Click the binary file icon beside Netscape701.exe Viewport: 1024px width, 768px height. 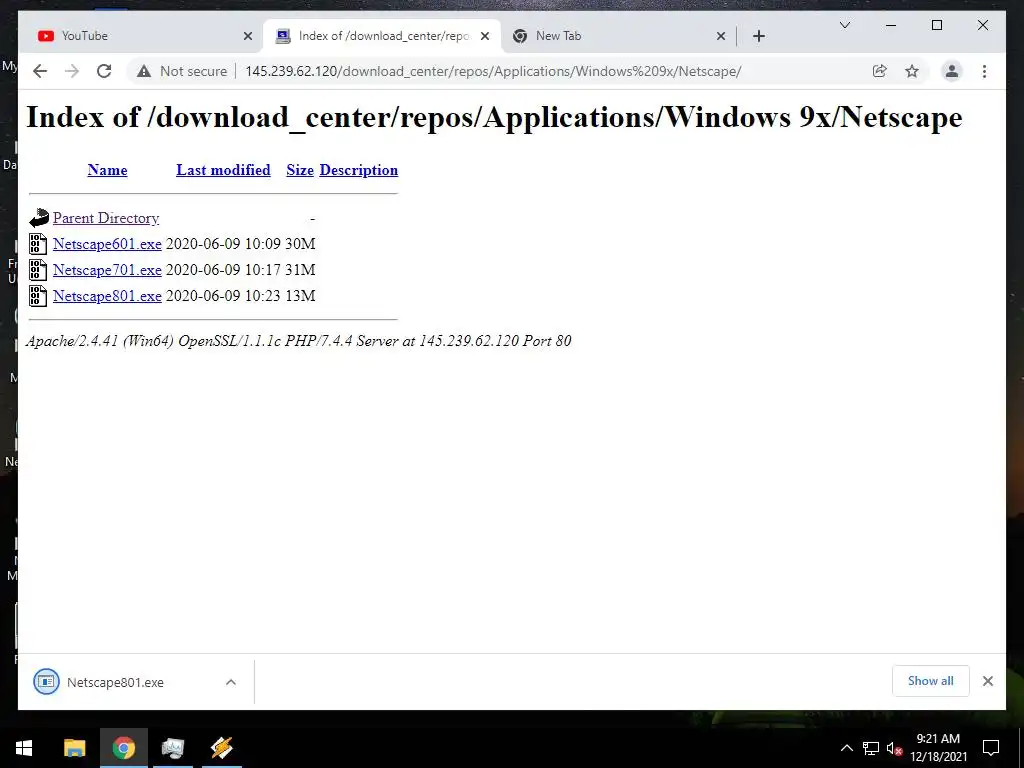38,270
